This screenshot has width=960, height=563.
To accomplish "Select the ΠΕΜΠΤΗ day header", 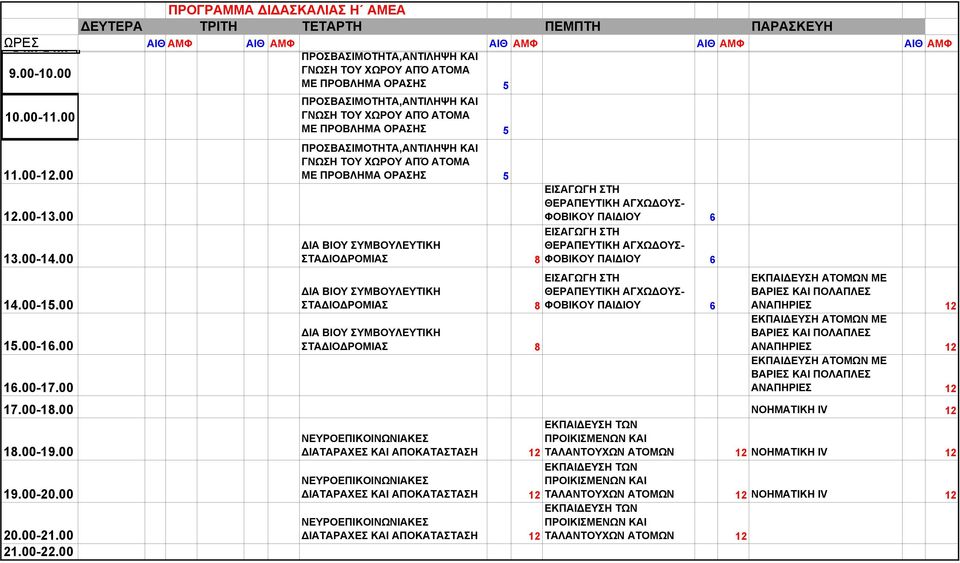I will click(572, 26).
